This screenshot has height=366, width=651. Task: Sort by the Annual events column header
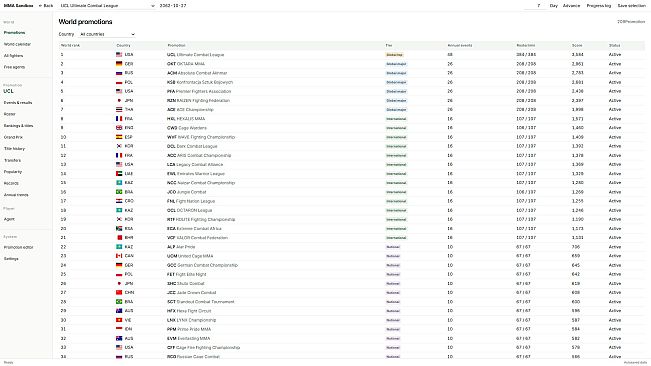(x=460, y=45)
